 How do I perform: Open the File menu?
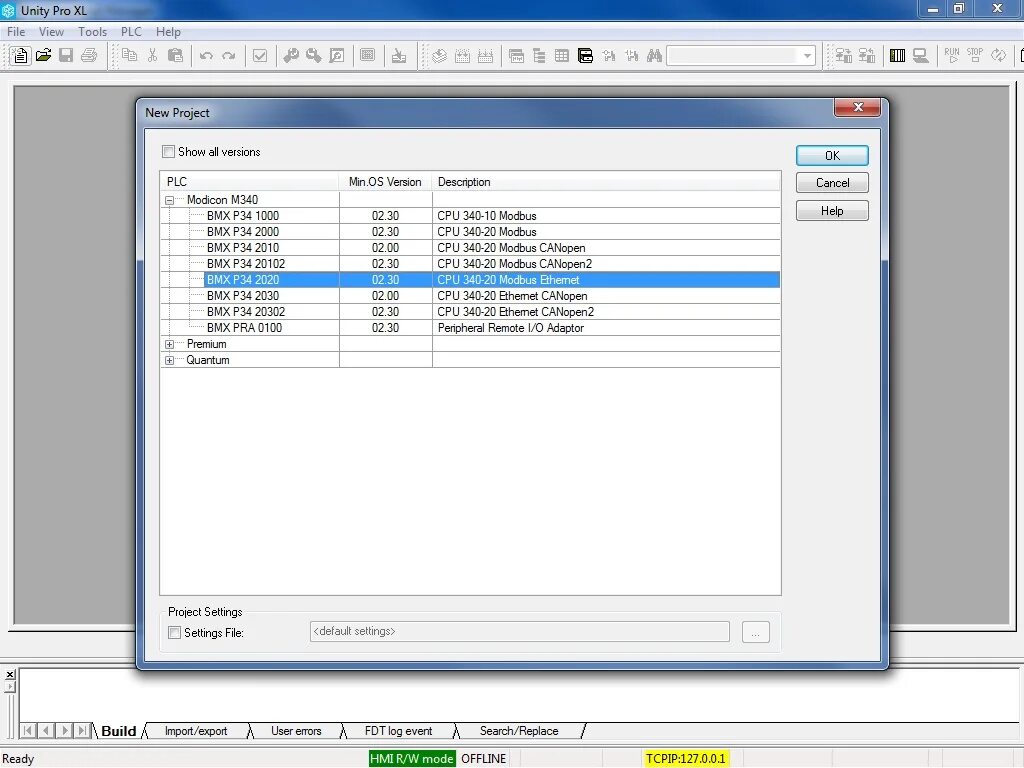point(16,31)
